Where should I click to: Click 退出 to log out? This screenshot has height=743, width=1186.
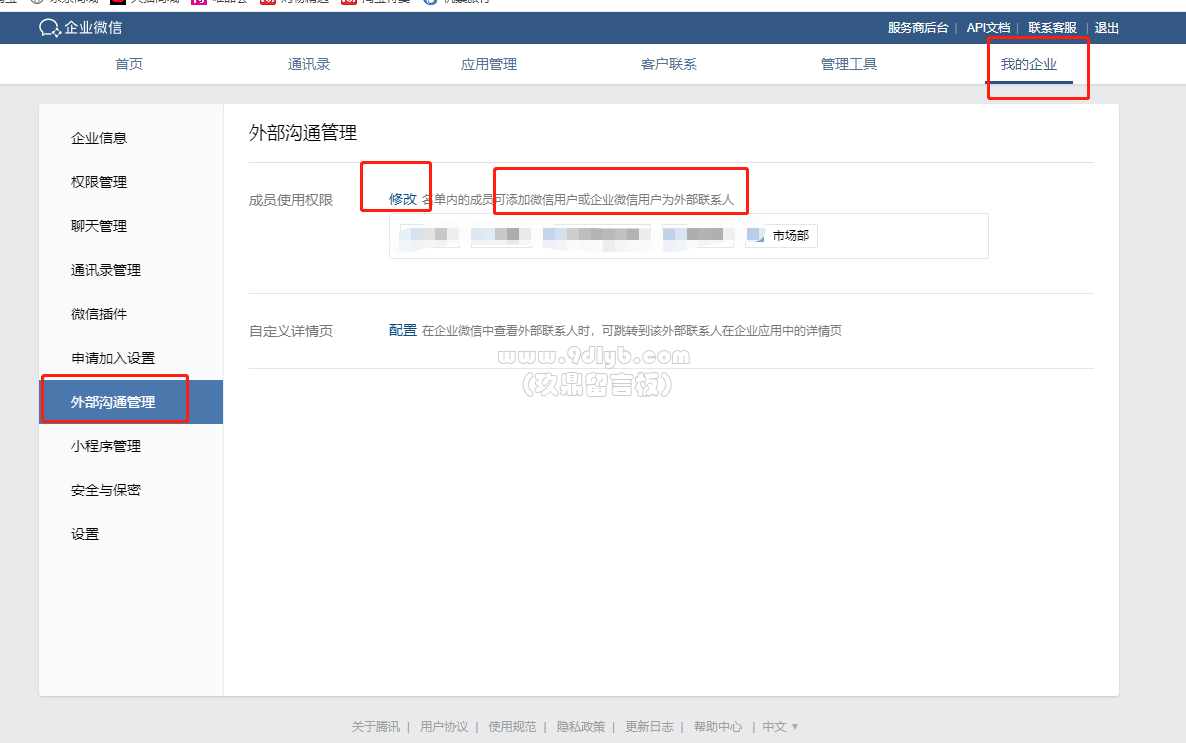(x=1107, y=28)
